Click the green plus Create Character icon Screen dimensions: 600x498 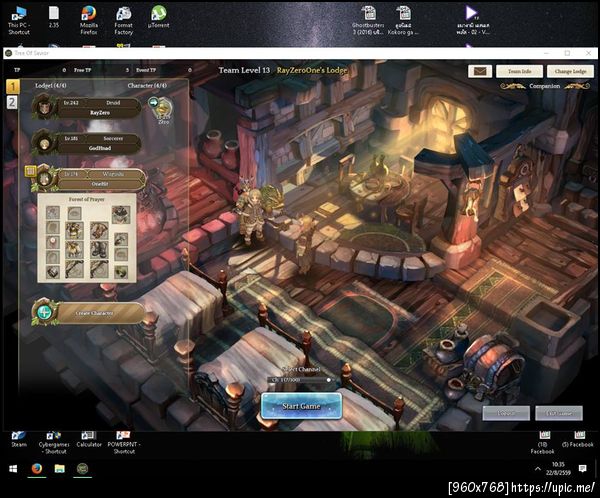tap(44, 313)
